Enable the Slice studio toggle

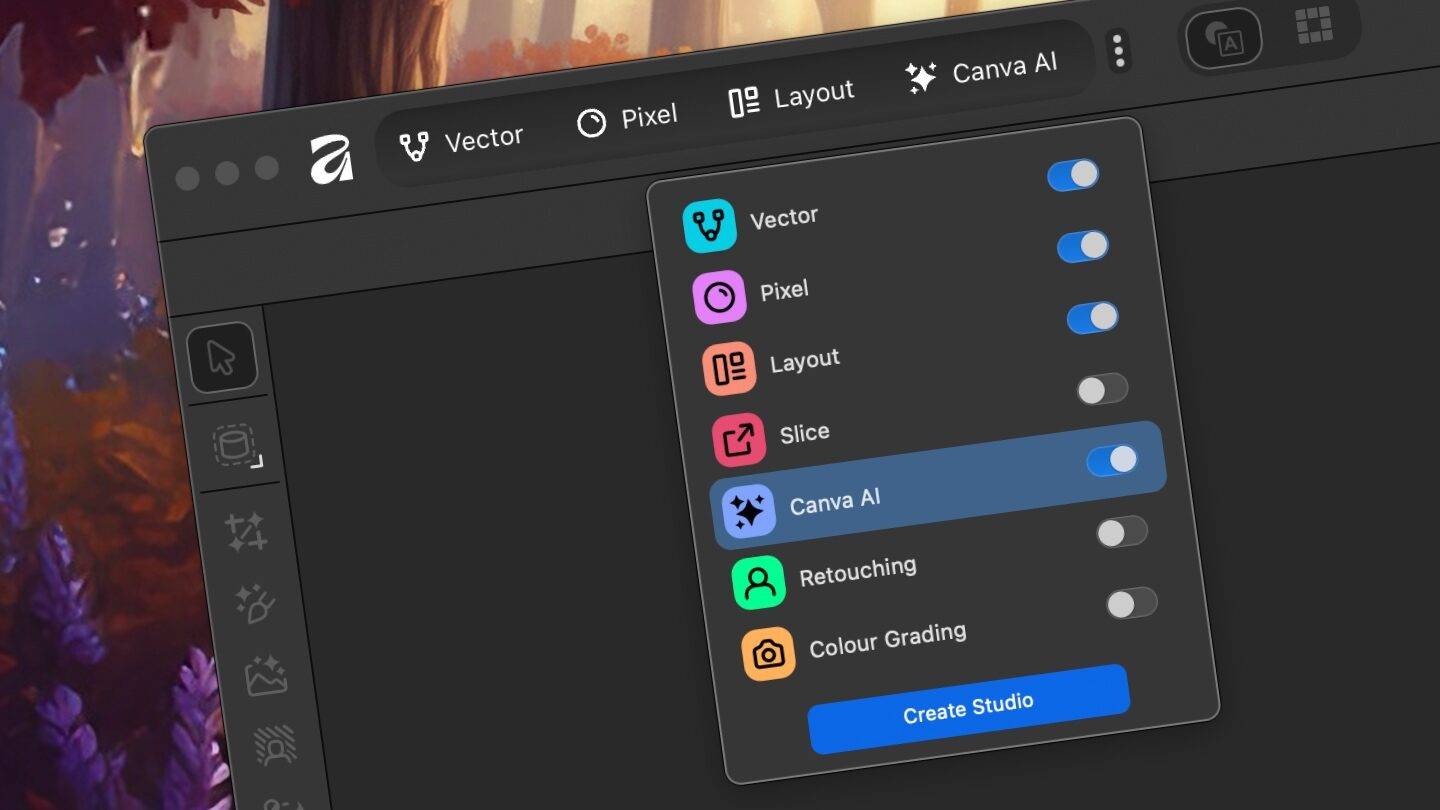tap(1102, 389)
